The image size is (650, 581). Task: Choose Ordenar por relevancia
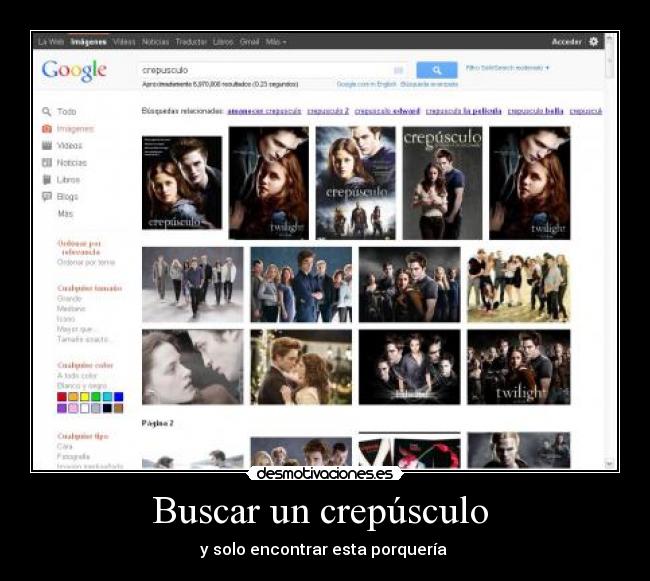click(x=80, y=248)
